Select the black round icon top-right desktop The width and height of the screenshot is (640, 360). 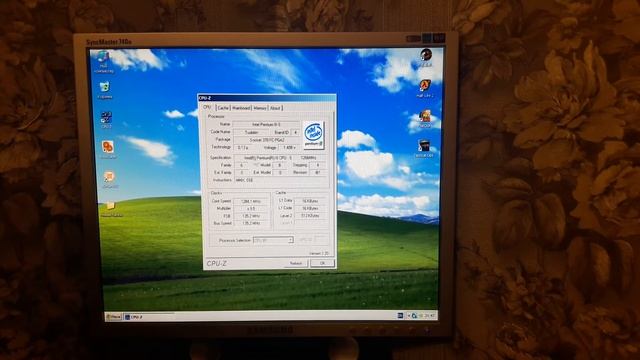point(426,55)
